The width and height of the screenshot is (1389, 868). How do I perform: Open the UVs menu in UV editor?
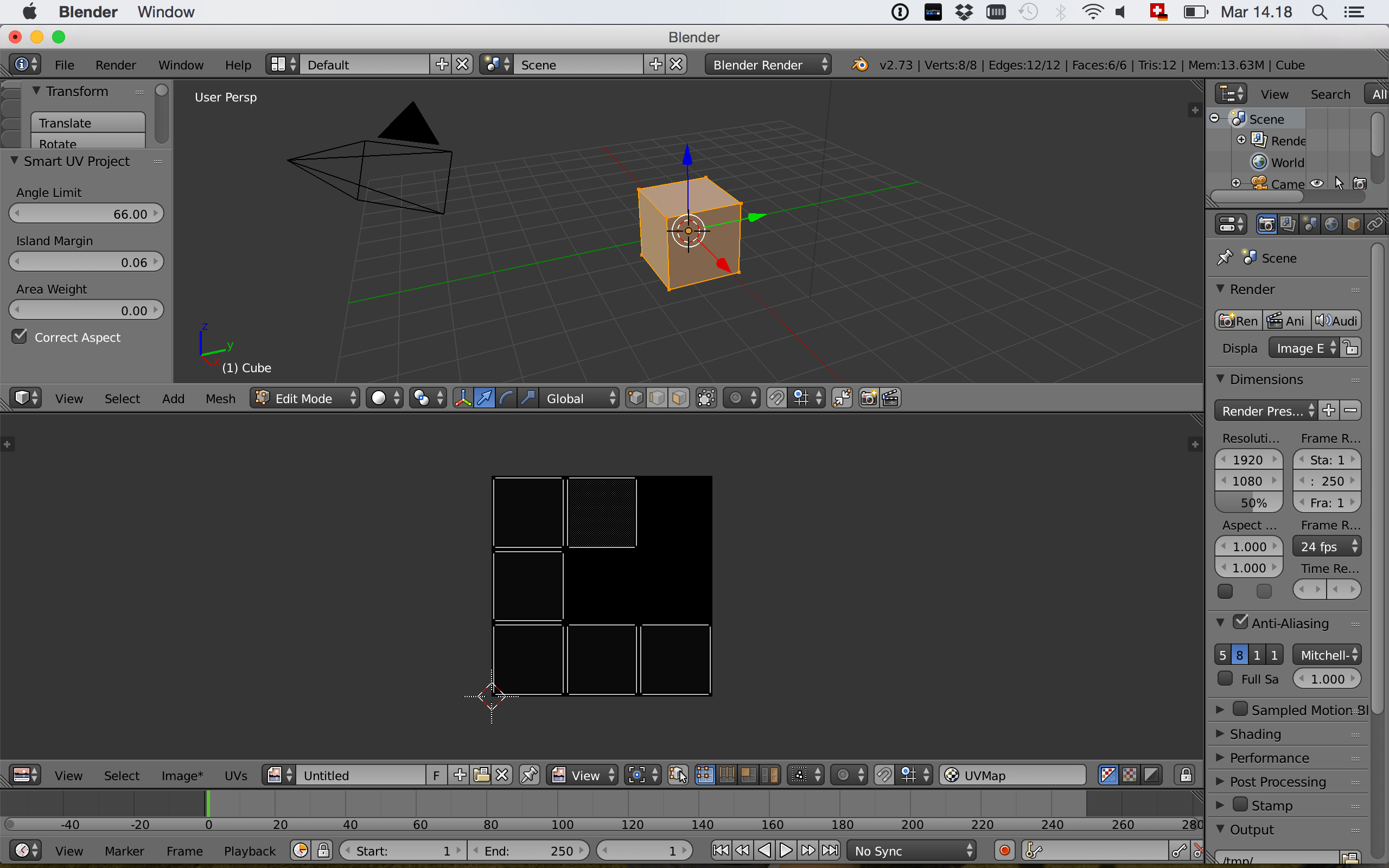click(235, 775)
